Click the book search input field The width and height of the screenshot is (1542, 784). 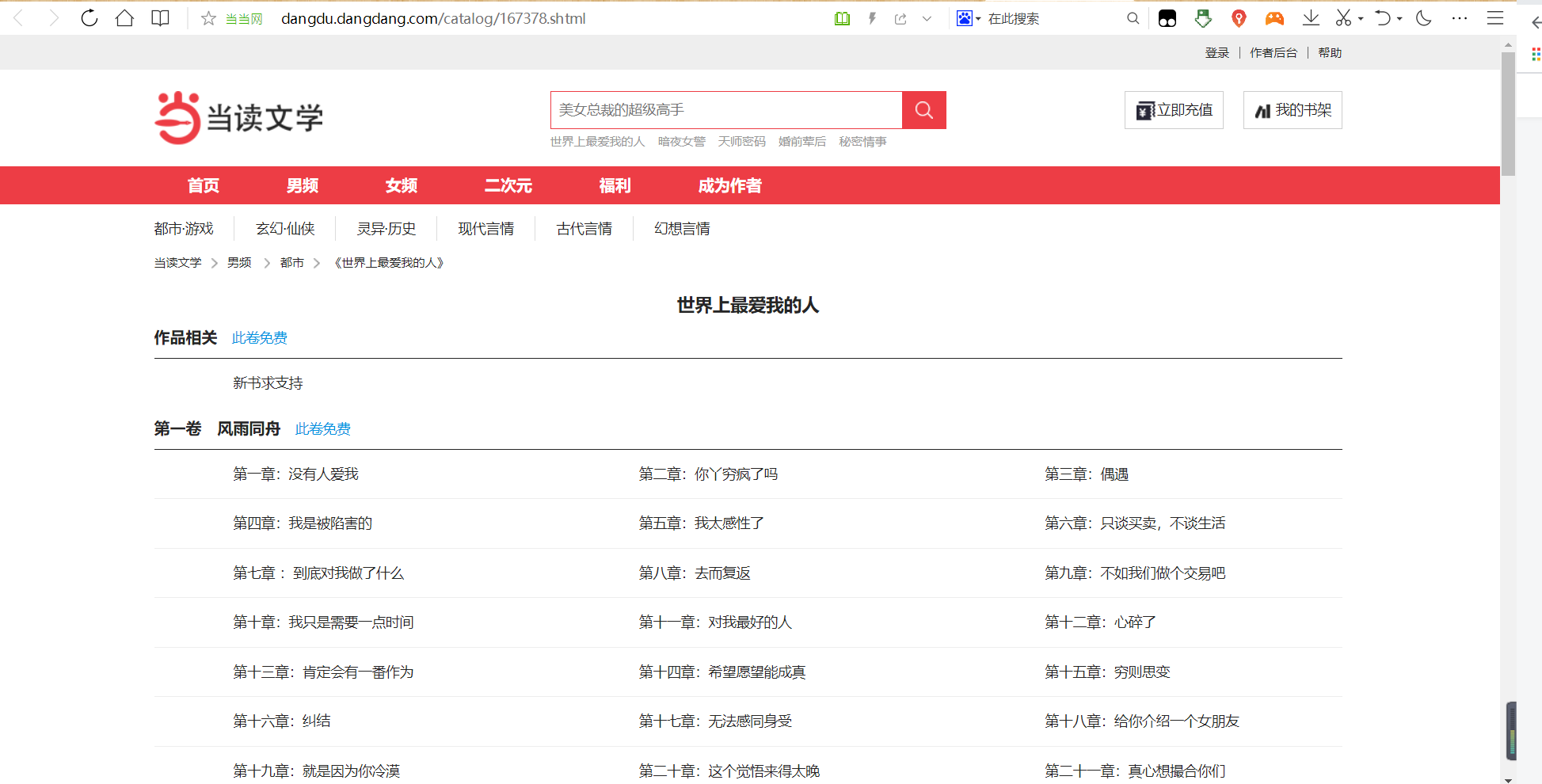pyautogui.click(x=726, y=110)
